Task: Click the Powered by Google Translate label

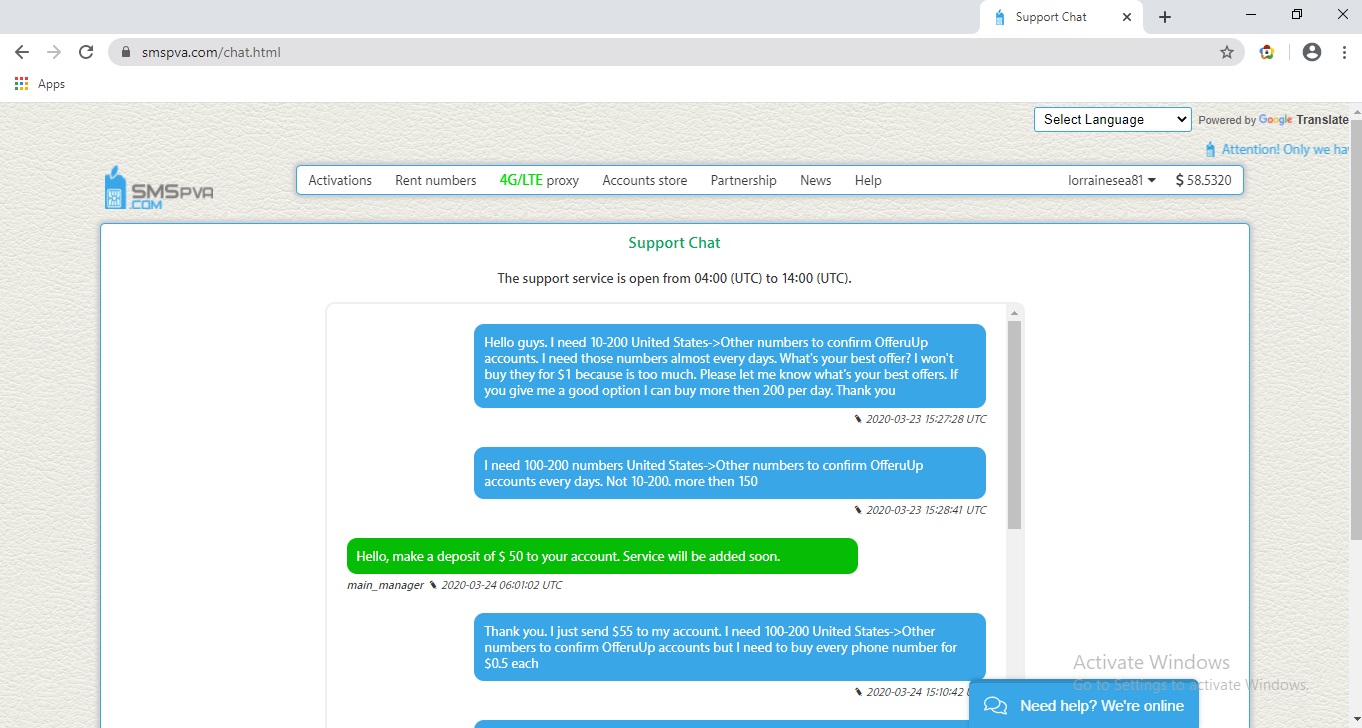Action: [1273, 120]
